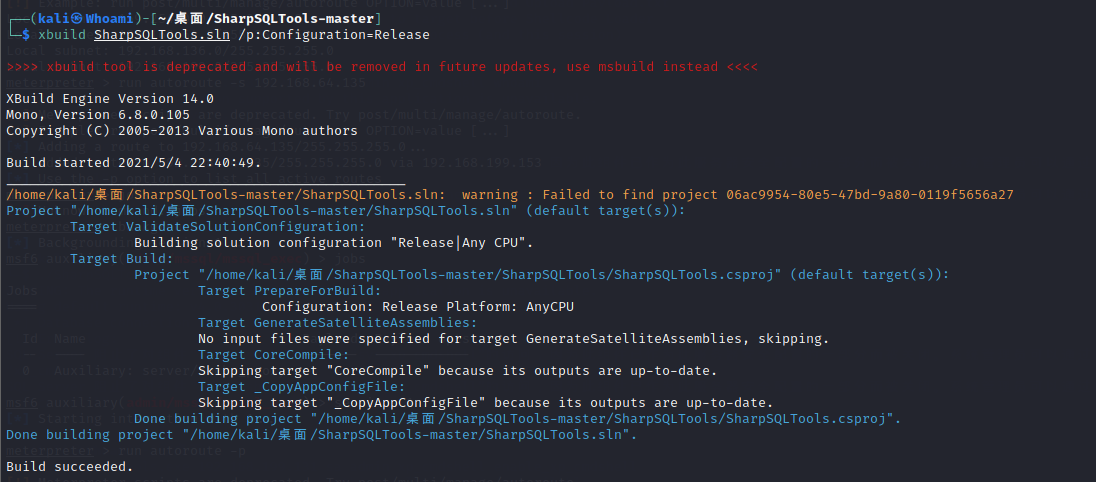
Task: Click 'Configuration: Release Platform: AnyCPU' line
Action: pyautogui.click(x=418, y=307)
